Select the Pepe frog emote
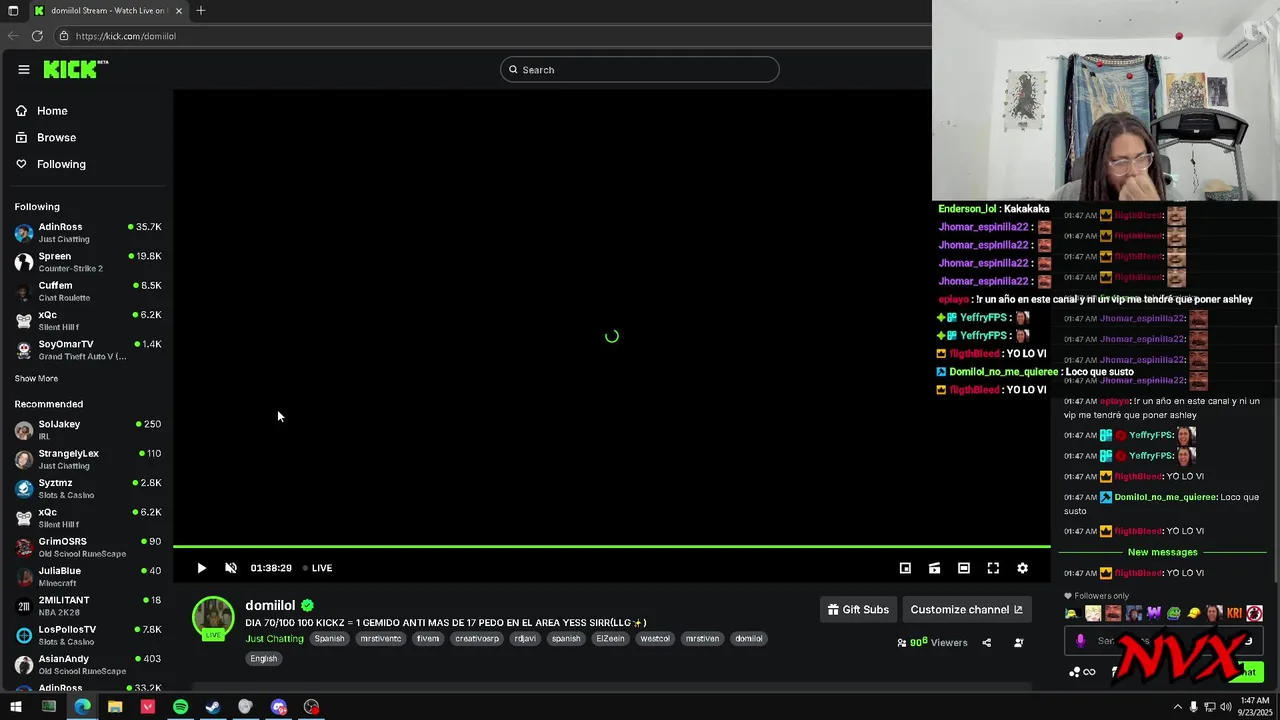This screenshot has height=720, width=1280. pyautogui.click(x=1174, y=613)
